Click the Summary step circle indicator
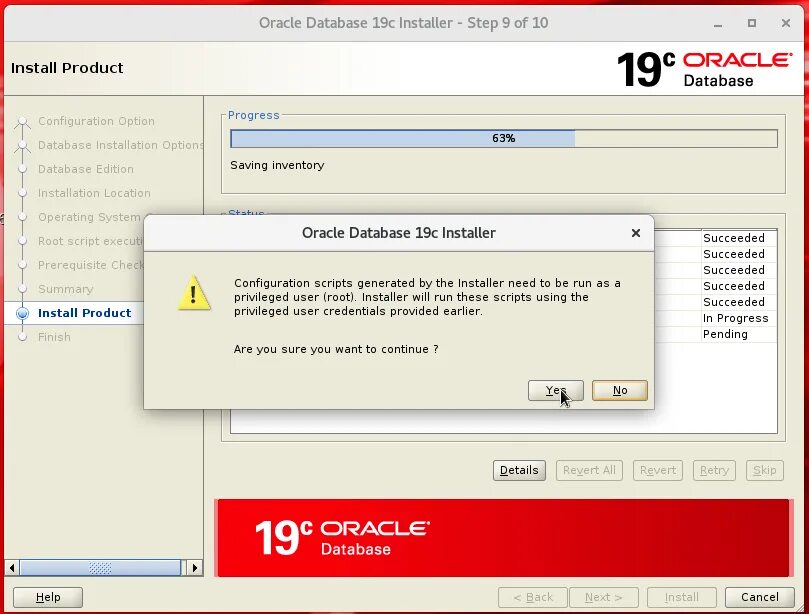The width and height of the screenshot is (809, 614). (23, 289)
